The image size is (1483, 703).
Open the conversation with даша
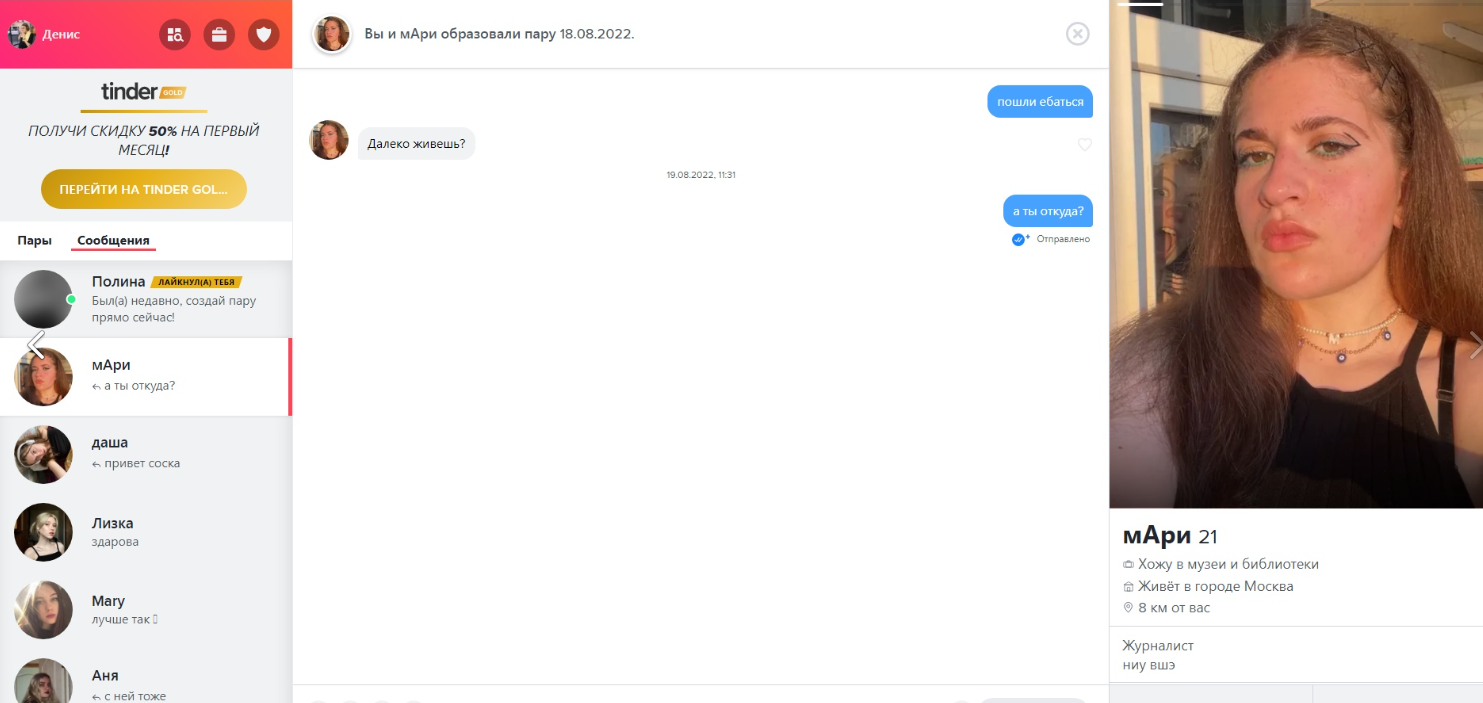(x=146, y=454)
